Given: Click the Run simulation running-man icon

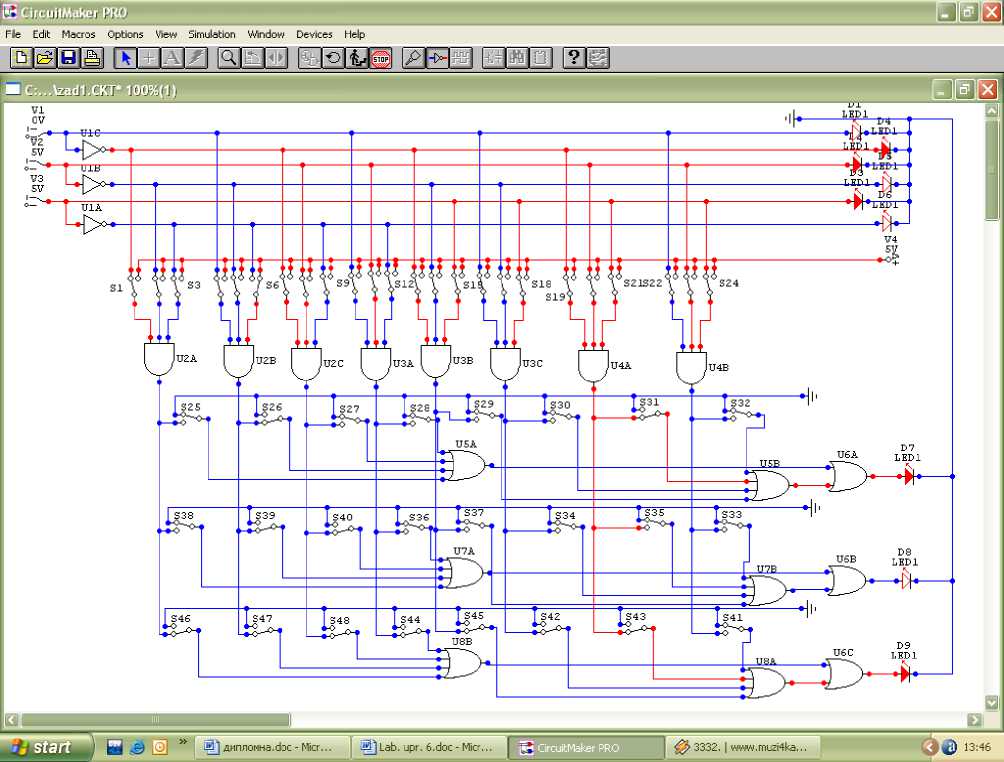Looking at the screenshot, I should pos(358,58).
